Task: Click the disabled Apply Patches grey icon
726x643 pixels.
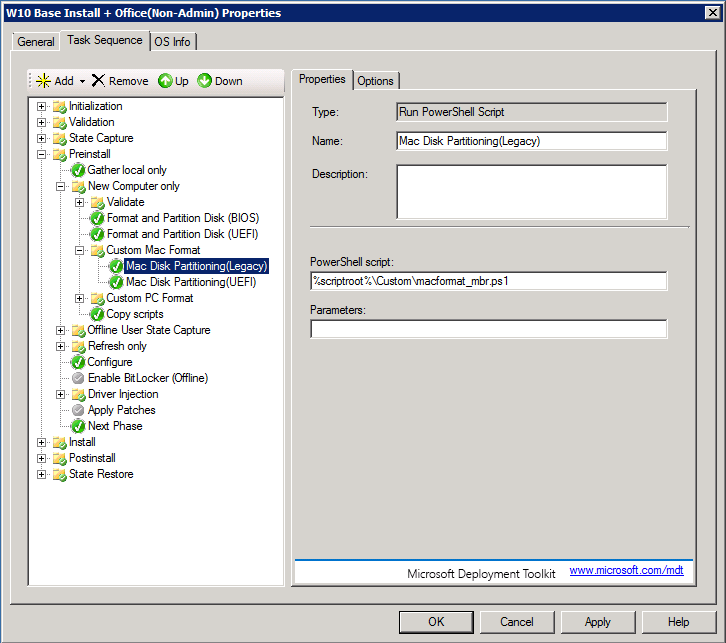Action: (78, 411)
